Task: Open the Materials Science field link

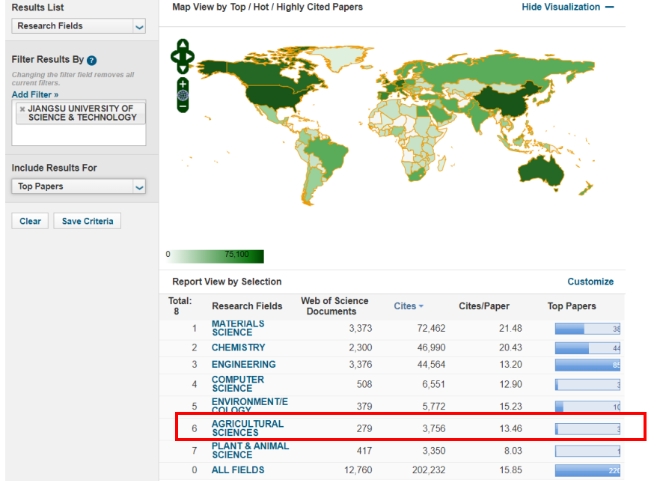Action: point(238,327)
